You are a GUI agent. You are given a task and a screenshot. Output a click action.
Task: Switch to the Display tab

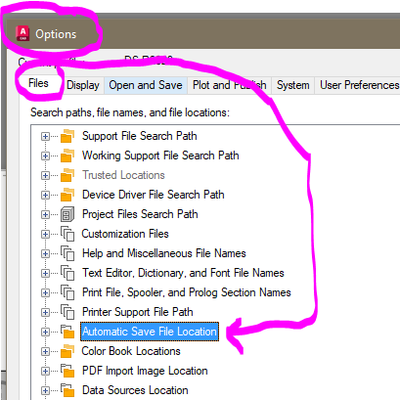(x=83, y=85)
